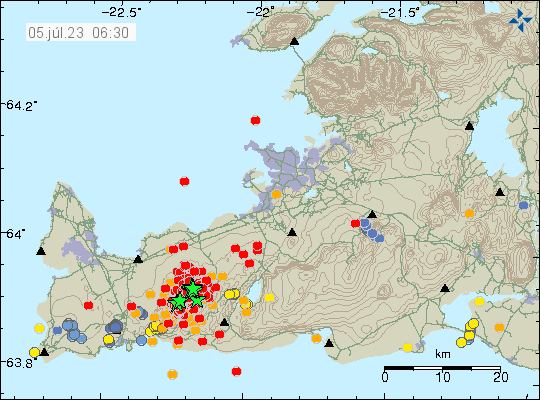The height and width of the screenshot is (400, 540).
Task: Click the red earthquake dot in the bay
Action: pyautogui.click(x=184, y=181)
